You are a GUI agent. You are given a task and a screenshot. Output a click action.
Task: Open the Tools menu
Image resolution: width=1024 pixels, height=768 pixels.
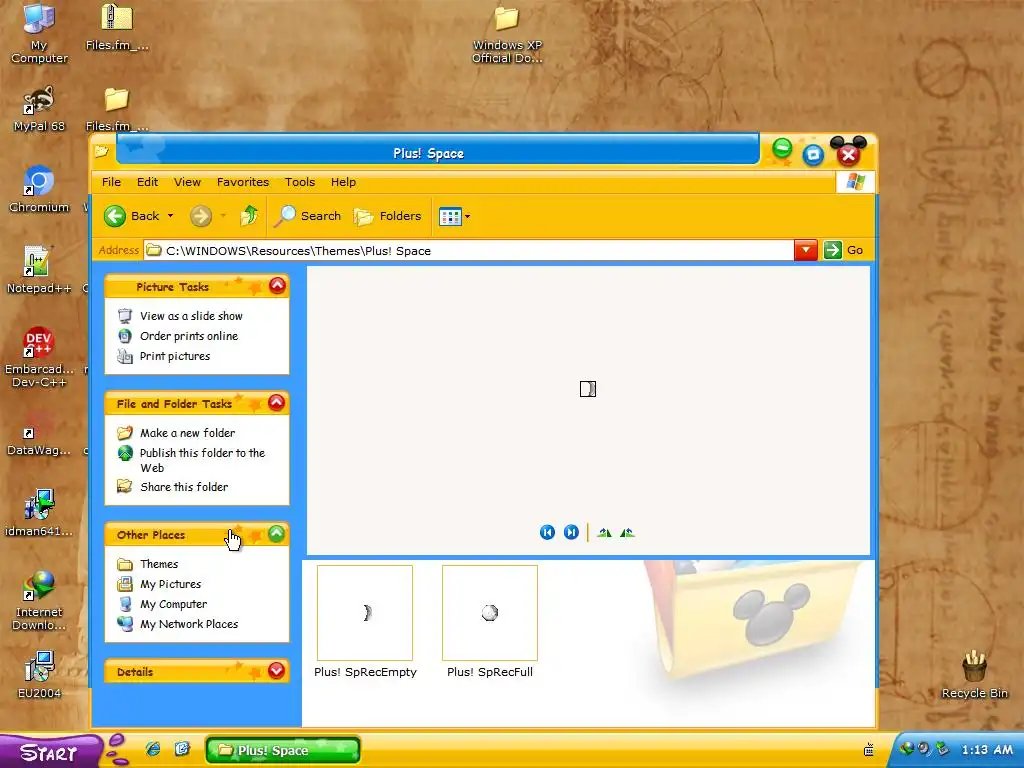pyautogui.click(x=300, y=182)
